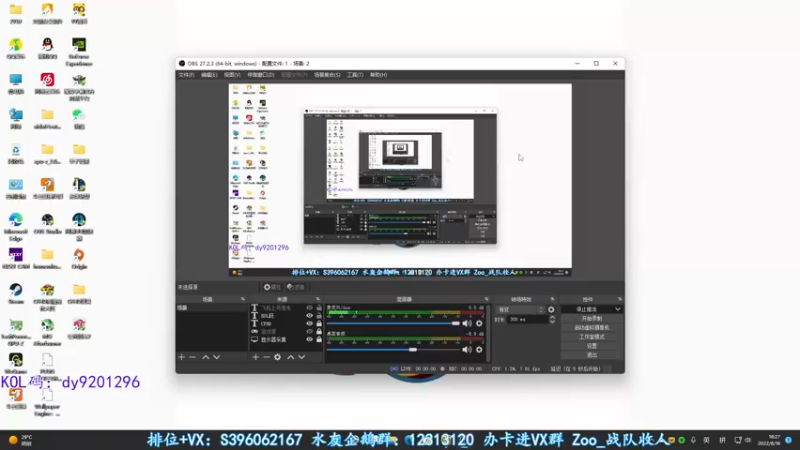Screen dimensions: 800x450
Task: Hide the 显示器采集 display capture source
Action: coord(309,339)
